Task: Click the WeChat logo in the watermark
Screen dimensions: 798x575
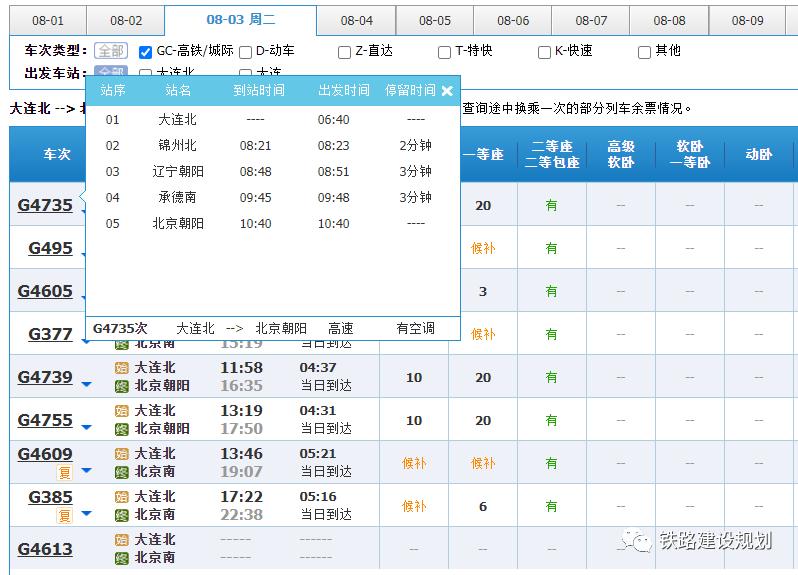Action: (635, 540)
